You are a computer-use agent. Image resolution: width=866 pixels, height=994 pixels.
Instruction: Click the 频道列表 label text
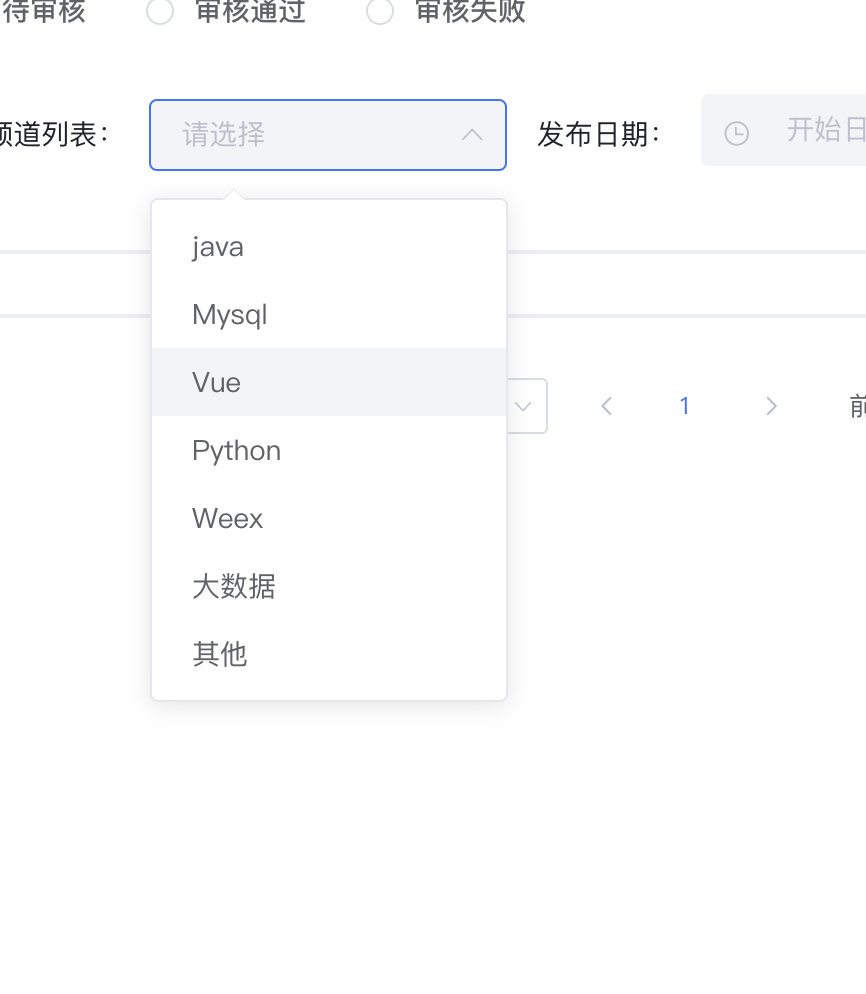[55, 134]
